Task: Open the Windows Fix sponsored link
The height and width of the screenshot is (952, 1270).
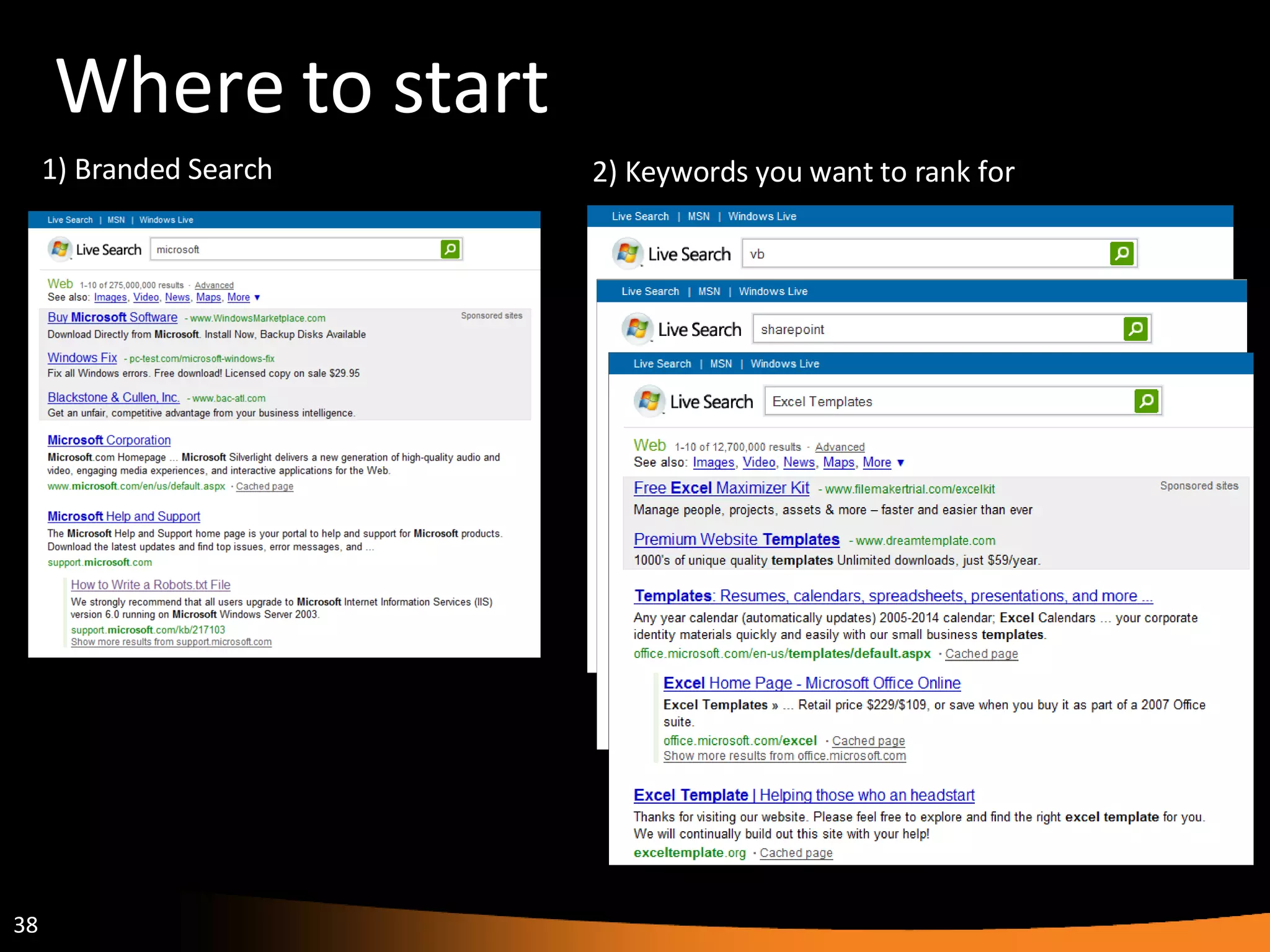Action: (82, 358)
